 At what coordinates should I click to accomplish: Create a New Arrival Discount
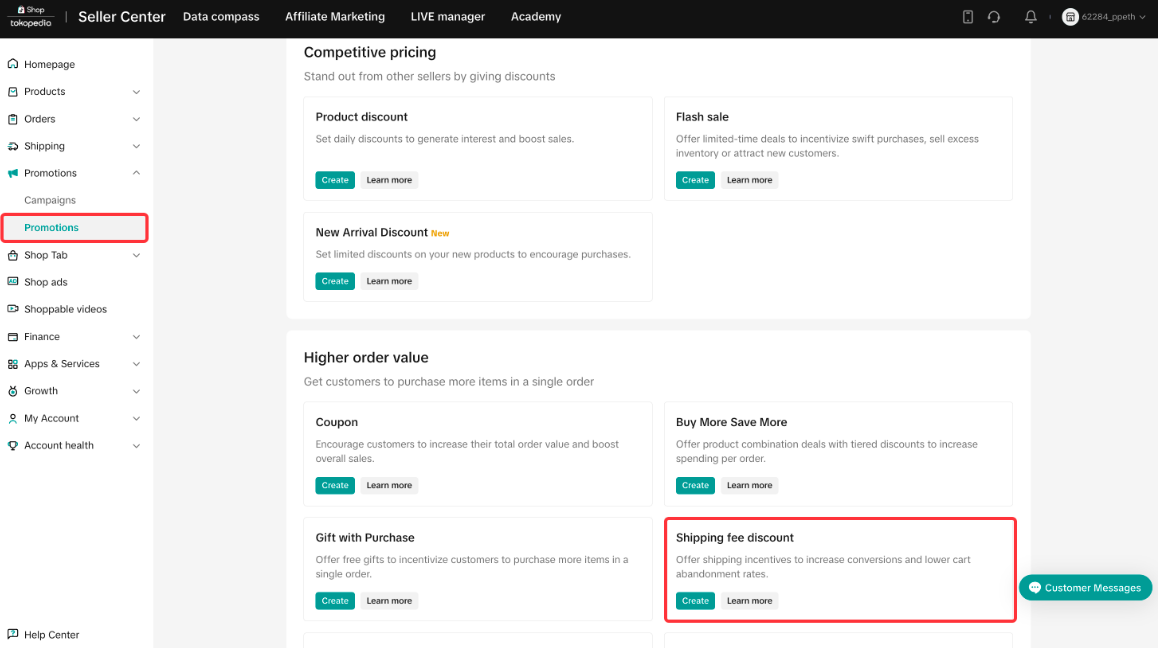[335, 281]
